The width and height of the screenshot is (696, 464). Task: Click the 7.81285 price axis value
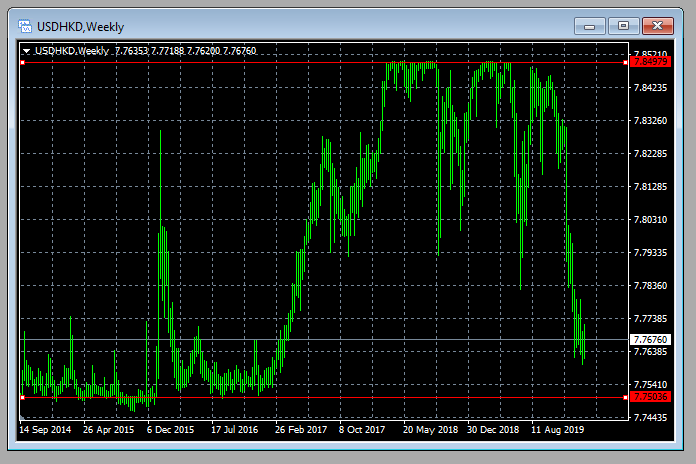pyautogui.click(x=650, y=186)
